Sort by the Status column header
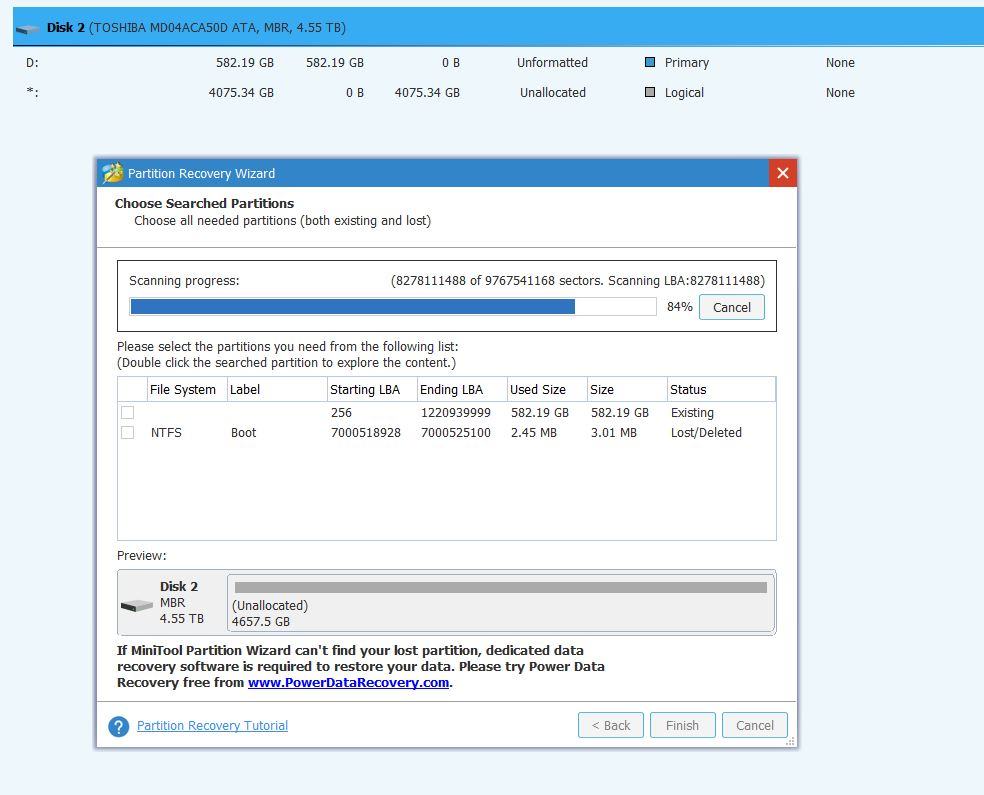Image resolution: width=984 pixels, height=795 pixels. click(x=721, y=389)
